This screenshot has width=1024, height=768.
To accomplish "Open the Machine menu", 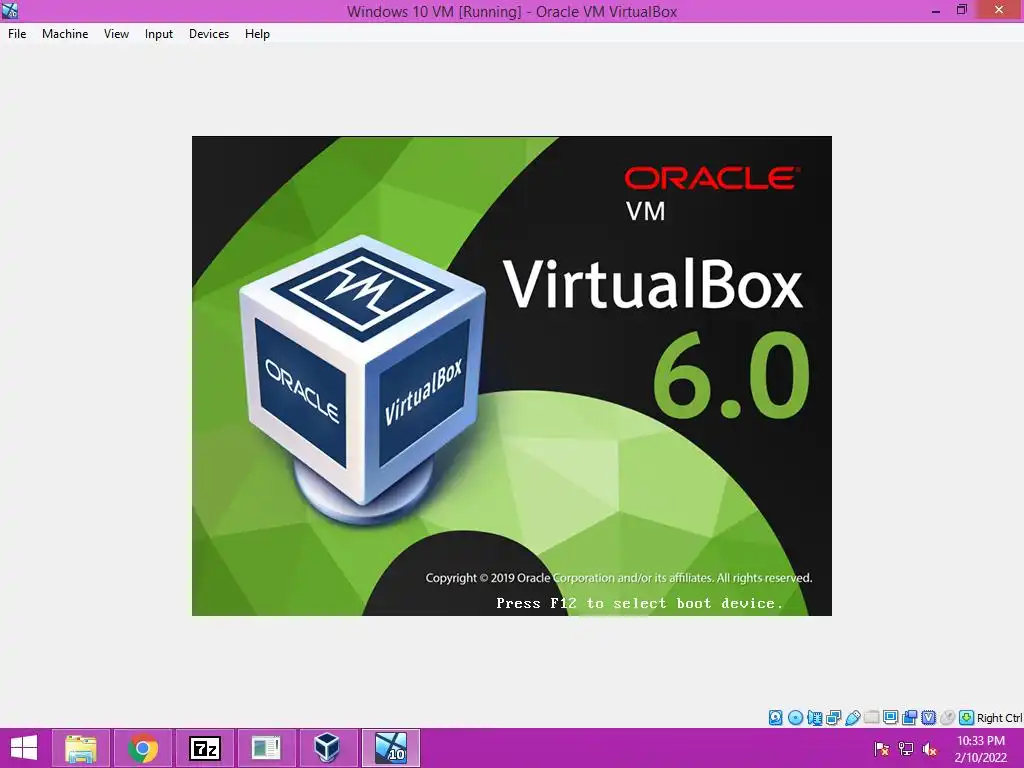I will coord(65,34).
